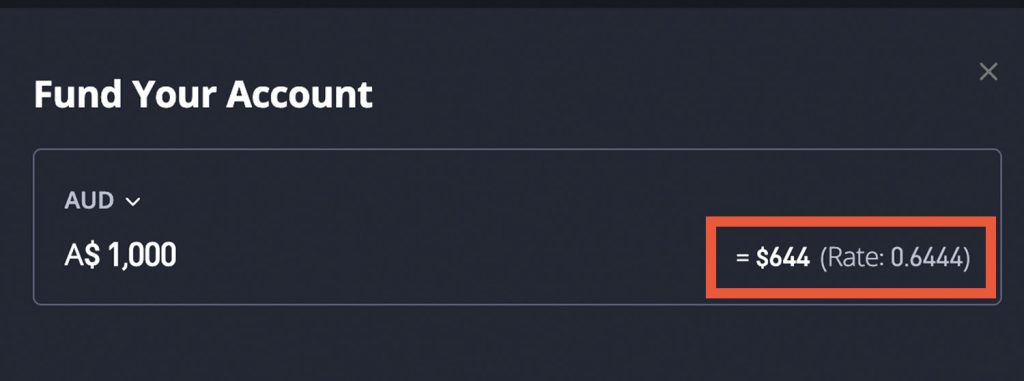Click the dark strip above the dialog
This screenshot has height=381, width=1024.
click(512, 4)
